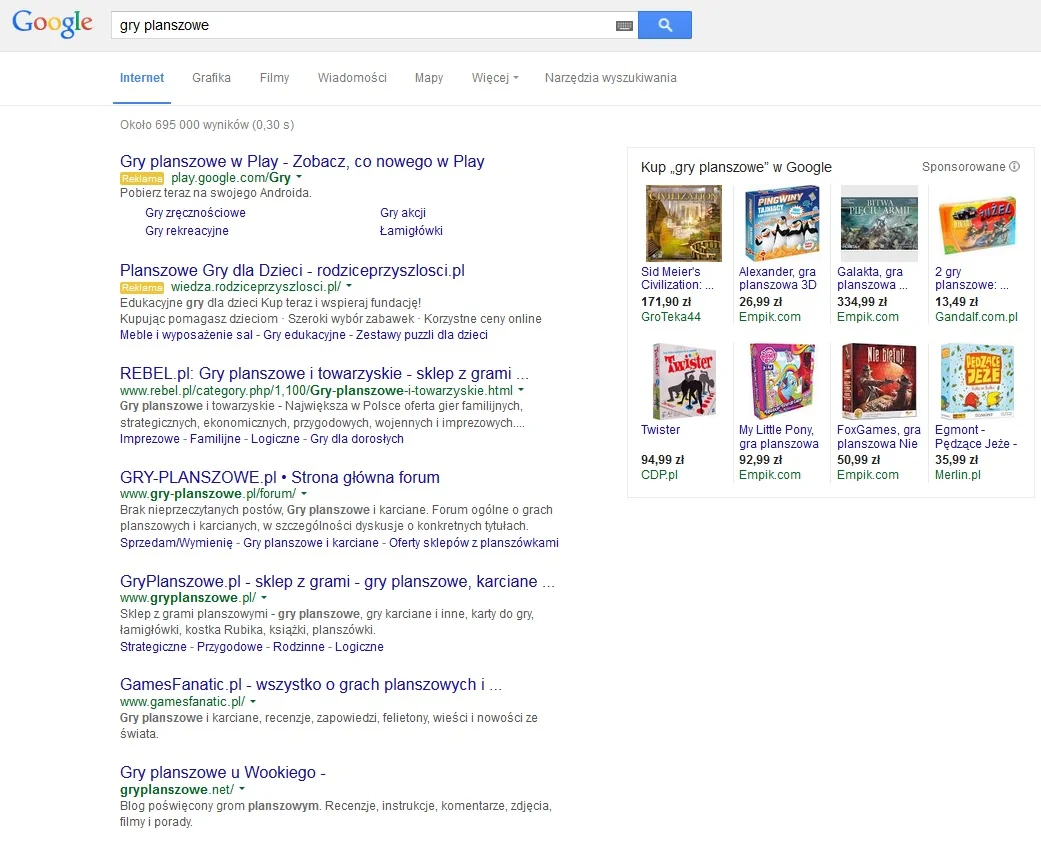Expand arrow next to wiedza.rodziceprzyszlosci.pl
The height and width of the screenshot is (841, 1041).
(349, 286)
